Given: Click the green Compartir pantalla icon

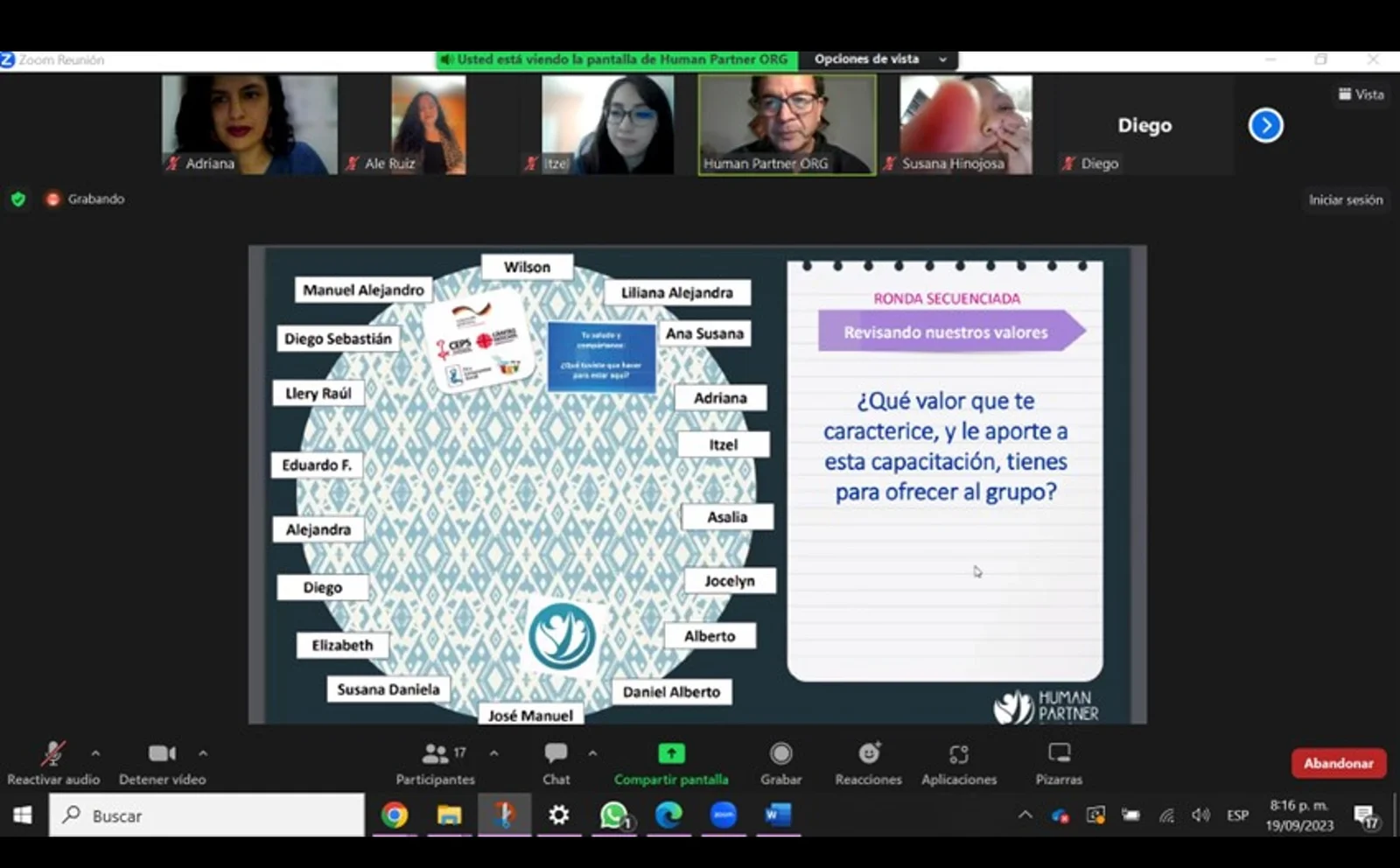Looking at the screenshot, I should [x=671, y=753].
